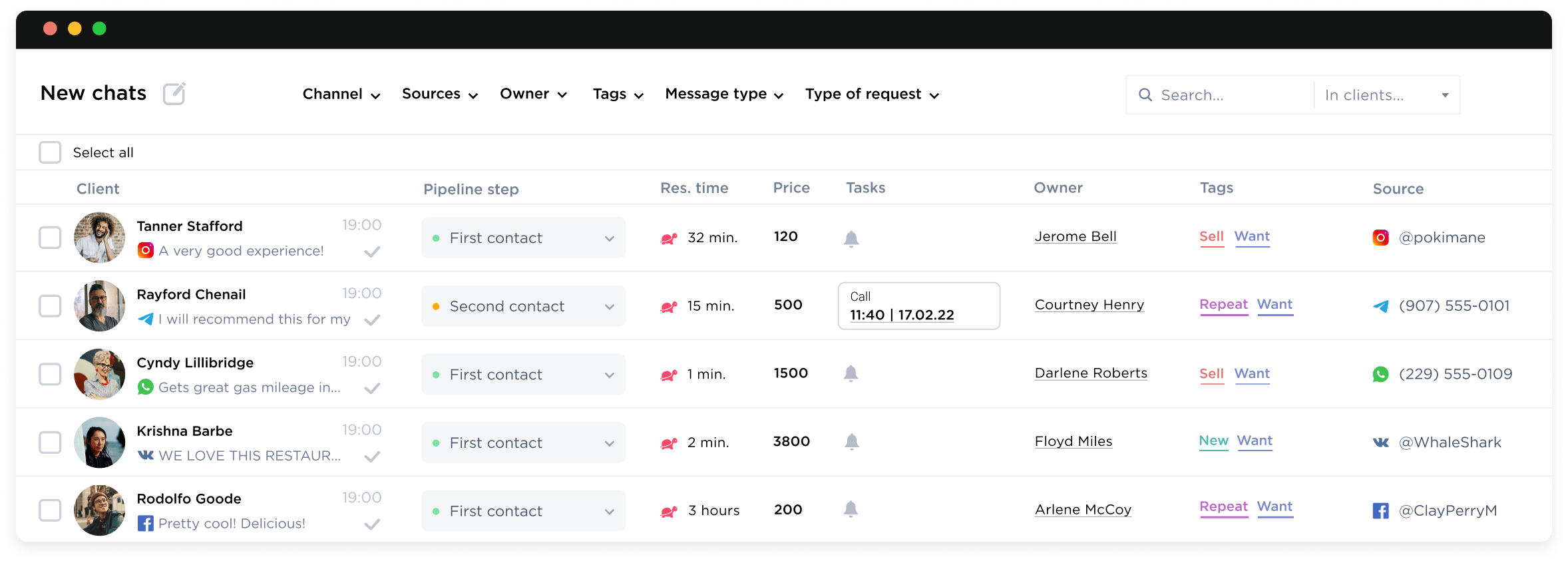Open the In clients... search scope dropdown

[1387, 95]
